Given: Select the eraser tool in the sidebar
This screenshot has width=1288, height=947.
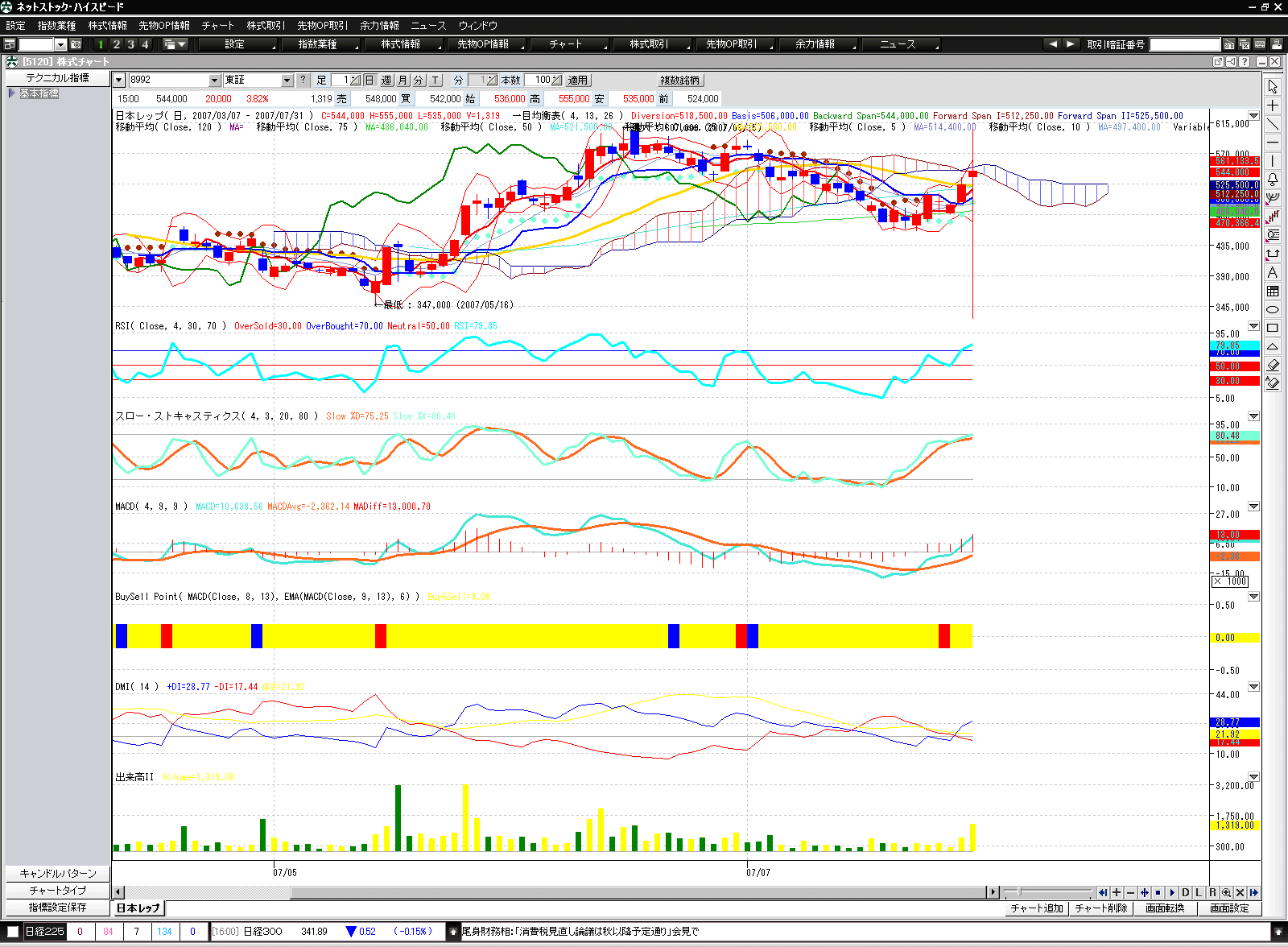Looking at the screenshot, I should [x=1273, y=365].
